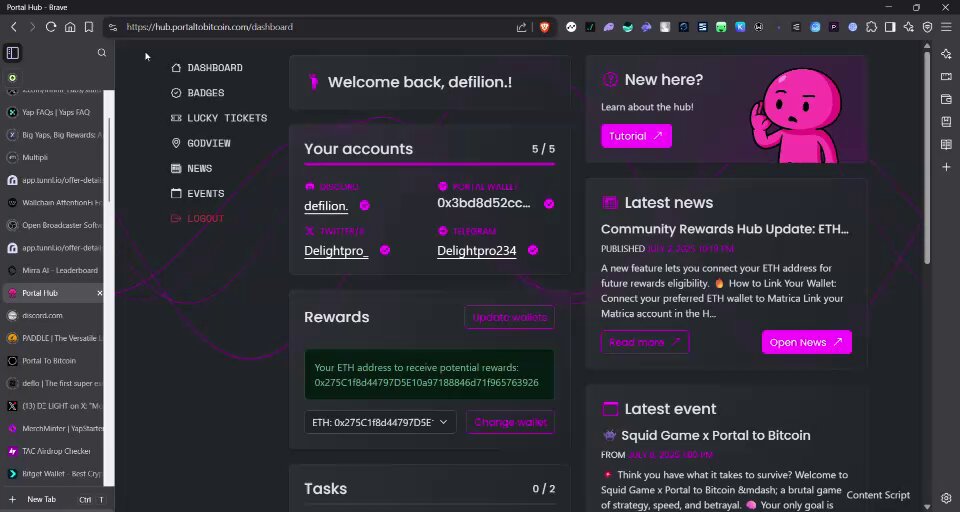Add sidebar item with plus icon
The image size is (960, 512).
pyautogui.click(x=947, y=167)
